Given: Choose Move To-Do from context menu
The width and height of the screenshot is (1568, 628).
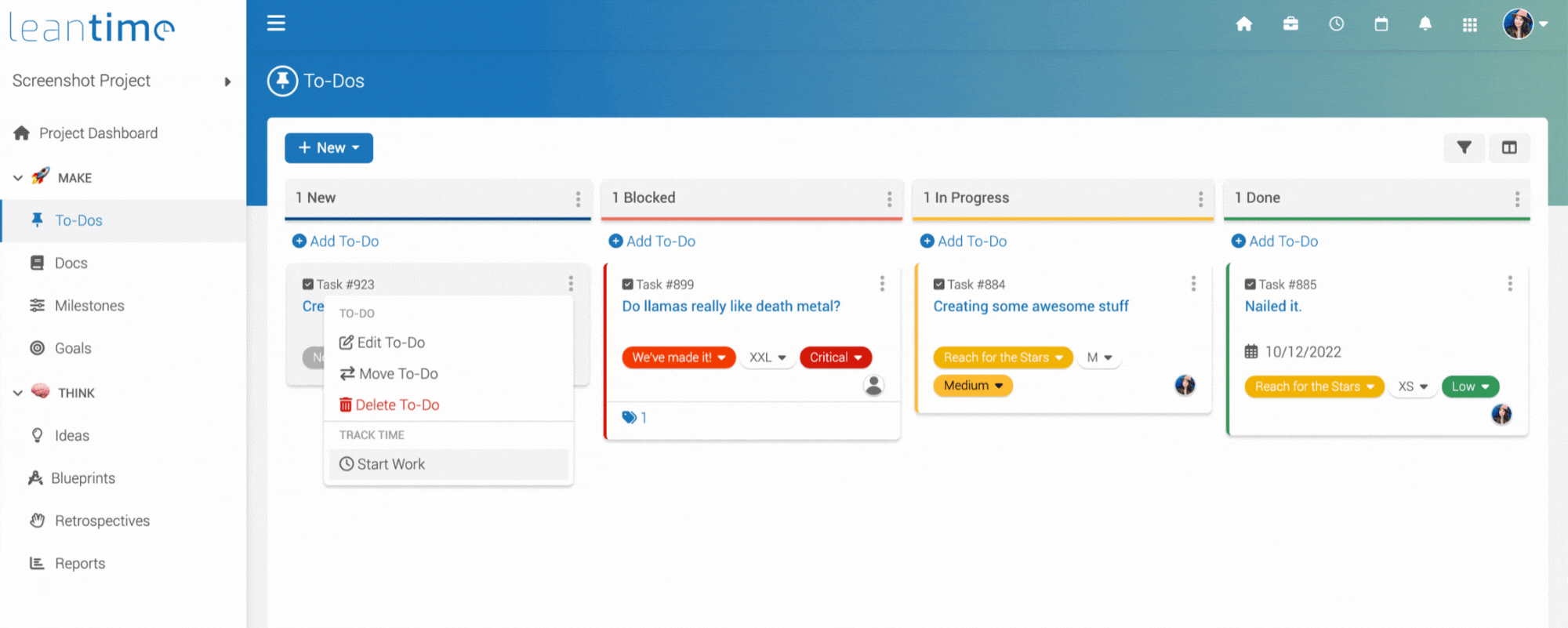Looking at the screenshot, I should pos(448,374).
